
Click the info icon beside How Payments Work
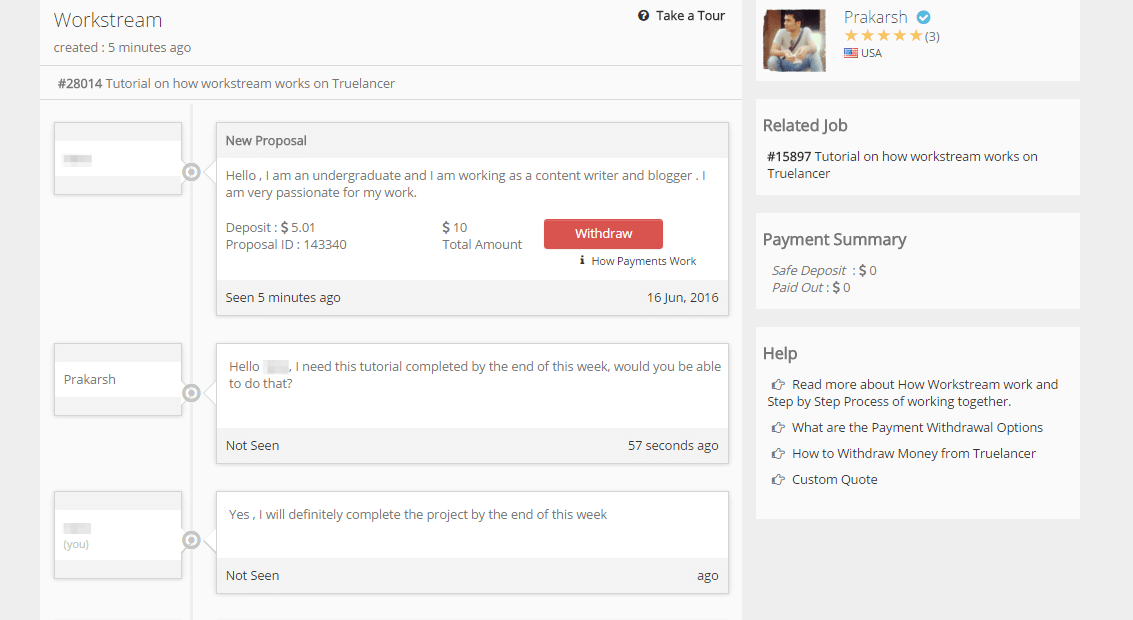click(582, 261)
